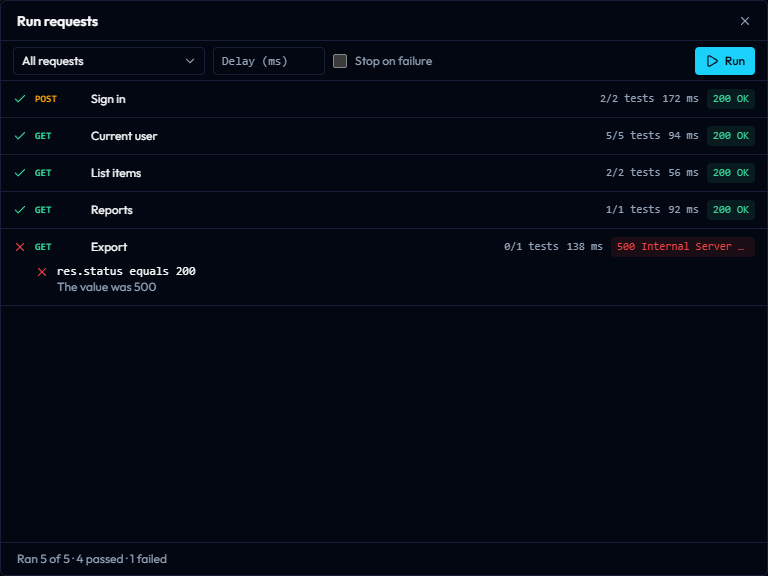The height and width of the screenshot is (576, 768).
Task: Click the green checkmark beside Current user
Action: [x=20, y=136]
